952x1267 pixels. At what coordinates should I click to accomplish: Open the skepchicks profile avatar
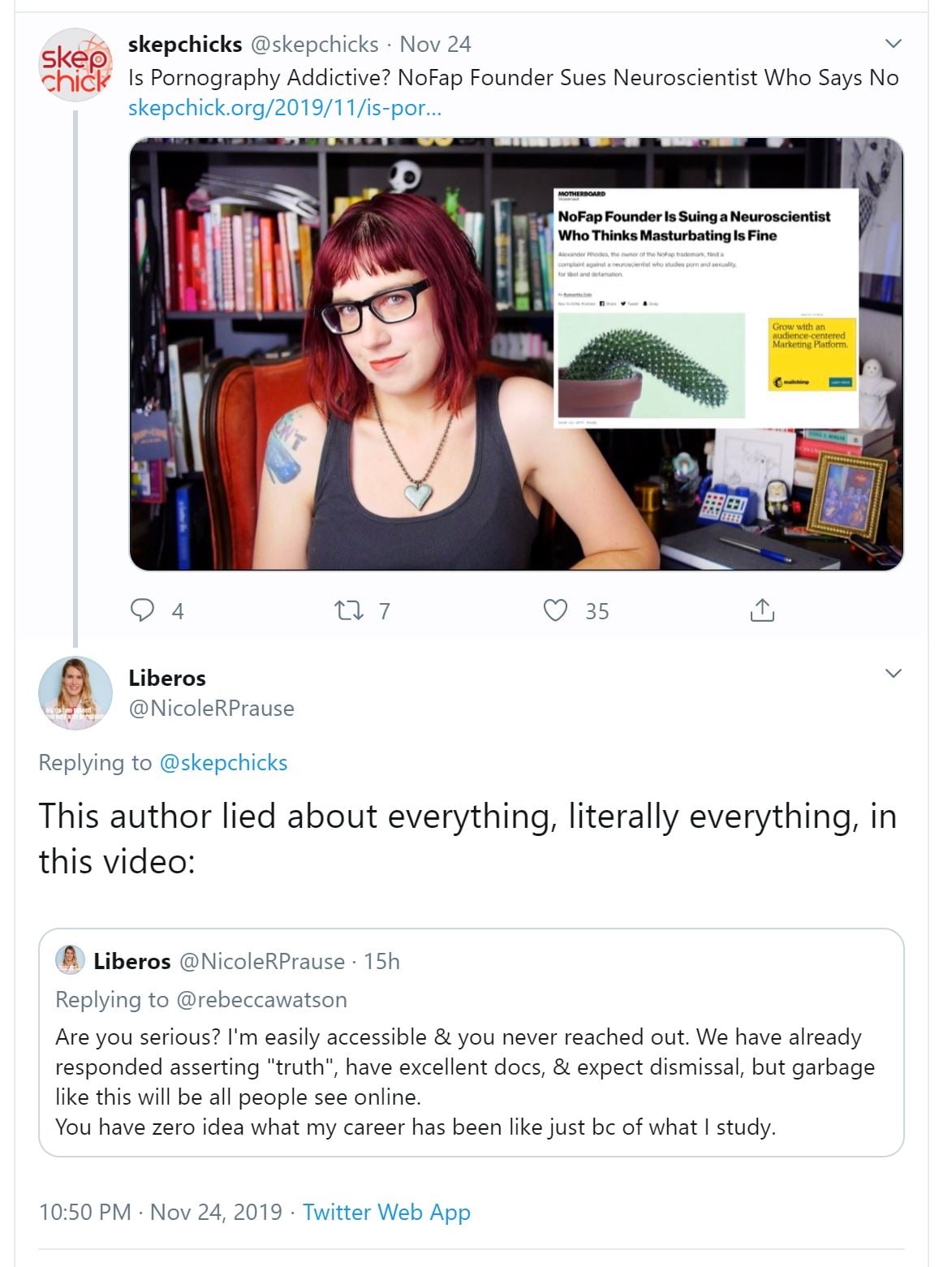point(75,65)
